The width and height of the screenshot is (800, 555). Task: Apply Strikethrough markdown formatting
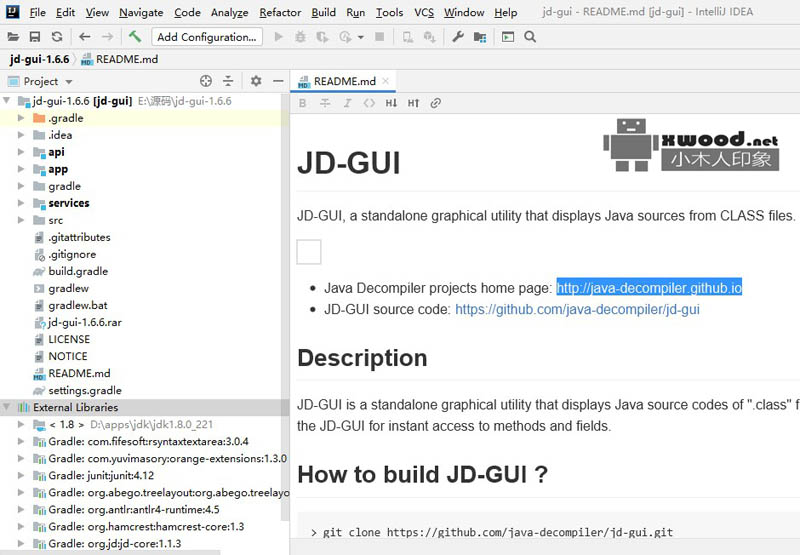point(325,103)
